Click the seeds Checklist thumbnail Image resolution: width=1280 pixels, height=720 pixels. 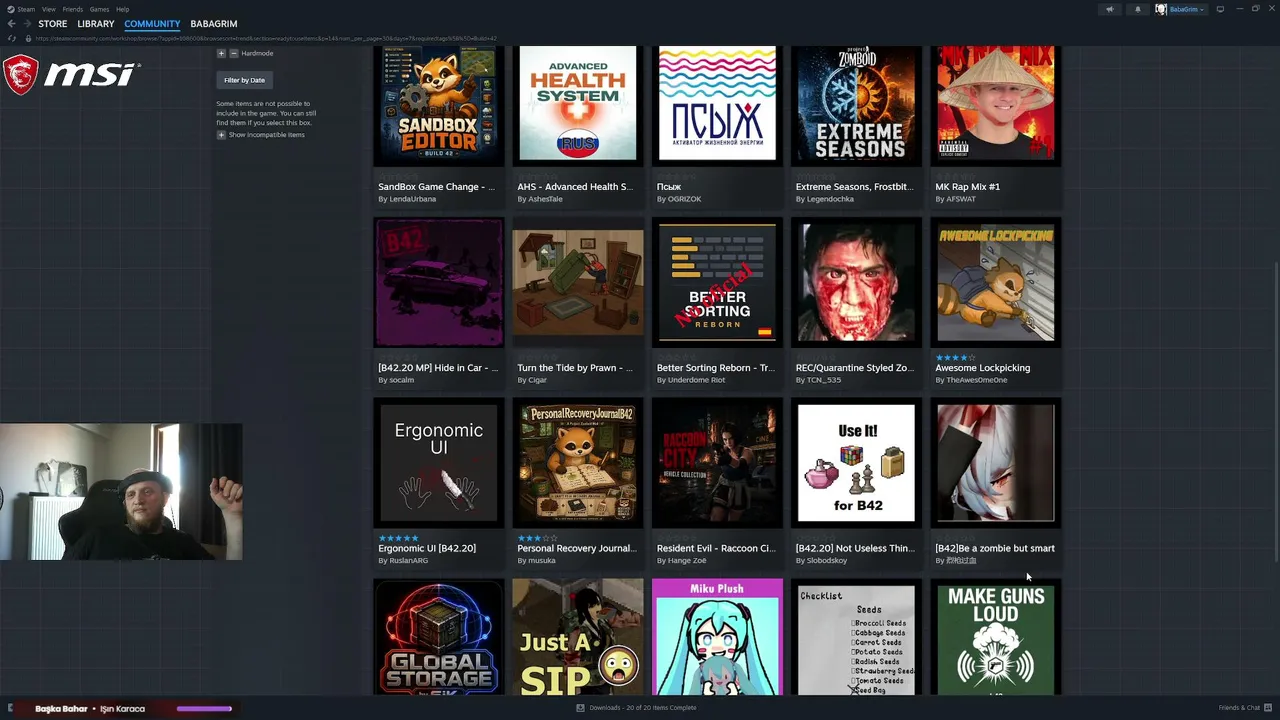tap(856, 639)
